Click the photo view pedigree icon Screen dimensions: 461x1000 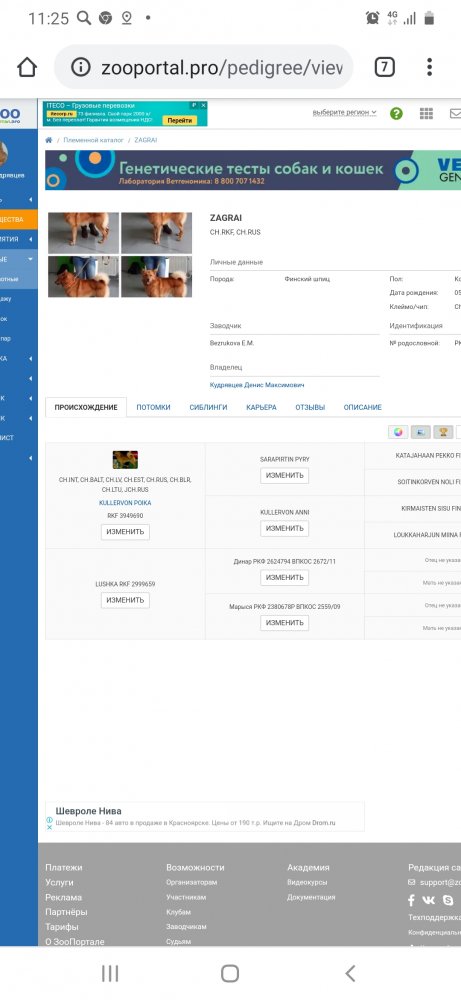(x=421, y=432)
